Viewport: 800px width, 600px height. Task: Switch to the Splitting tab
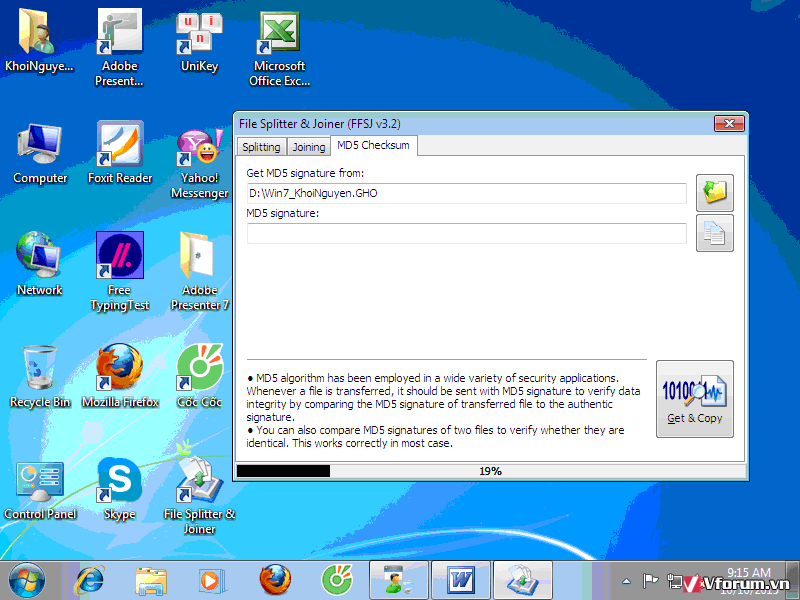coord(261,147)
